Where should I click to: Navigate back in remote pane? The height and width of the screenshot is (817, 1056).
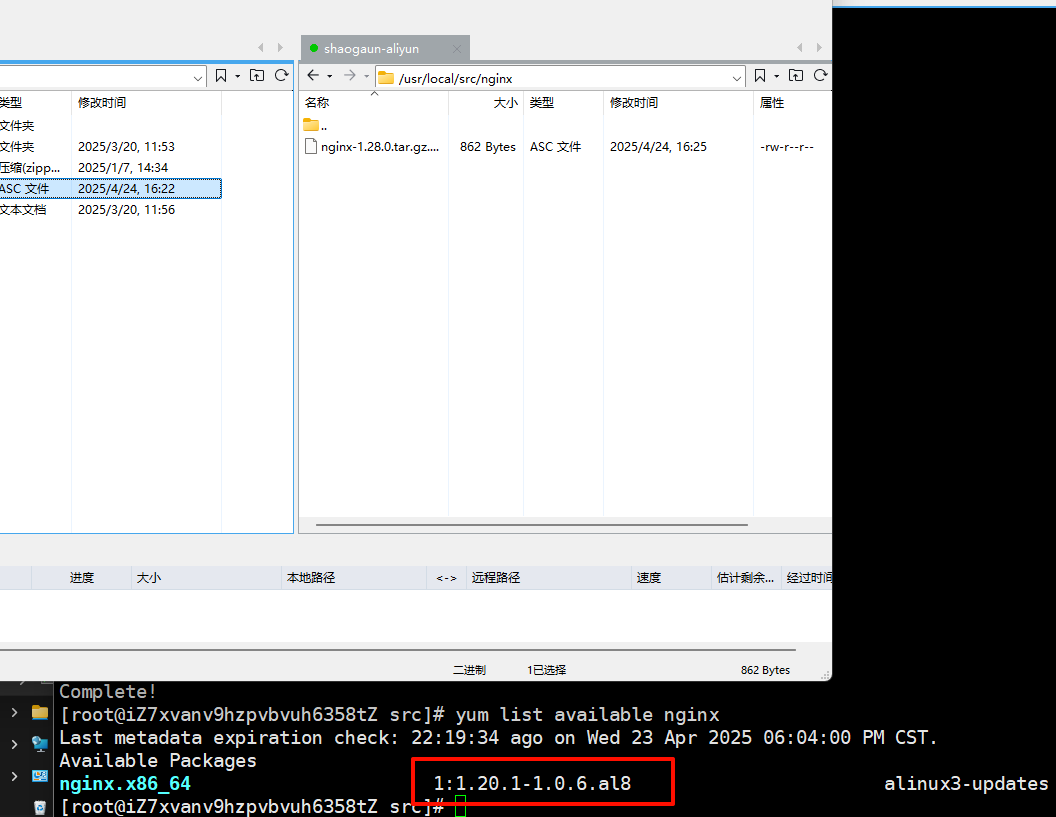pos(313,75)
